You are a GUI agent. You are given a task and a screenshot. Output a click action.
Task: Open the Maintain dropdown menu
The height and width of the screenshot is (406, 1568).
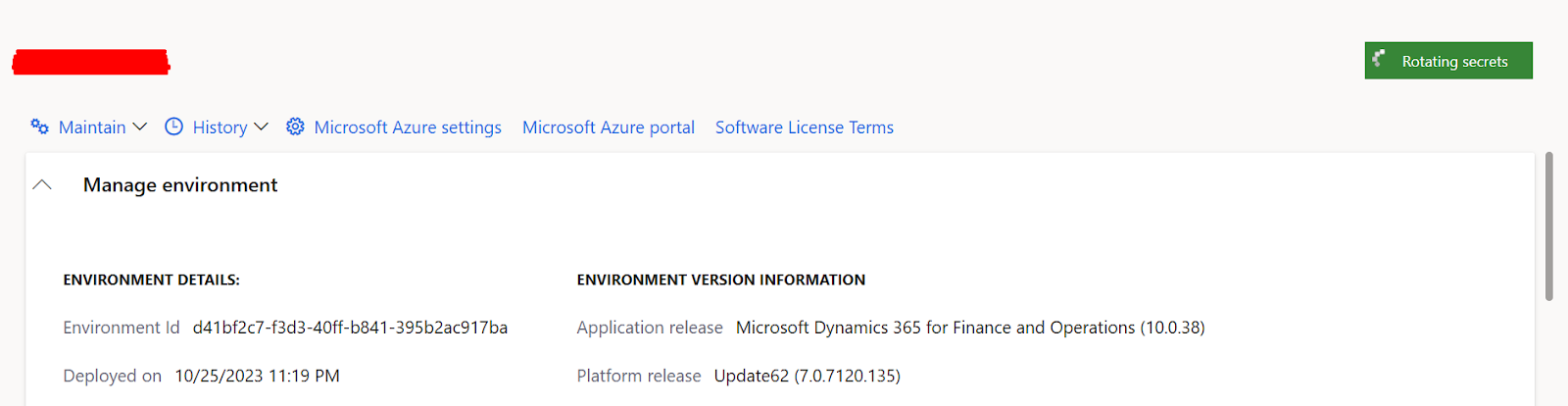point(92,127)
